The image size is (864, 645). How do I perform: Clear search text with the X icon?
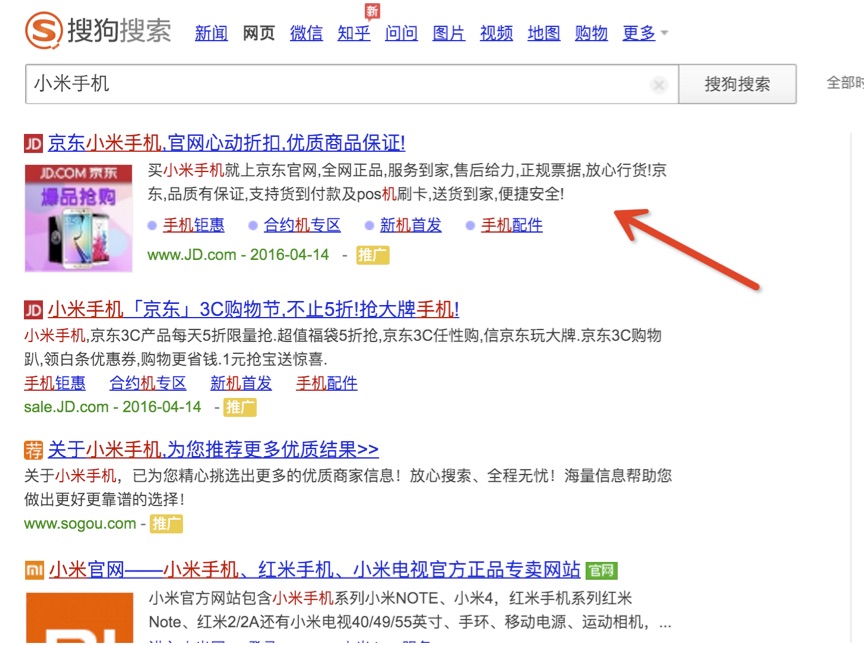point(658,85)
